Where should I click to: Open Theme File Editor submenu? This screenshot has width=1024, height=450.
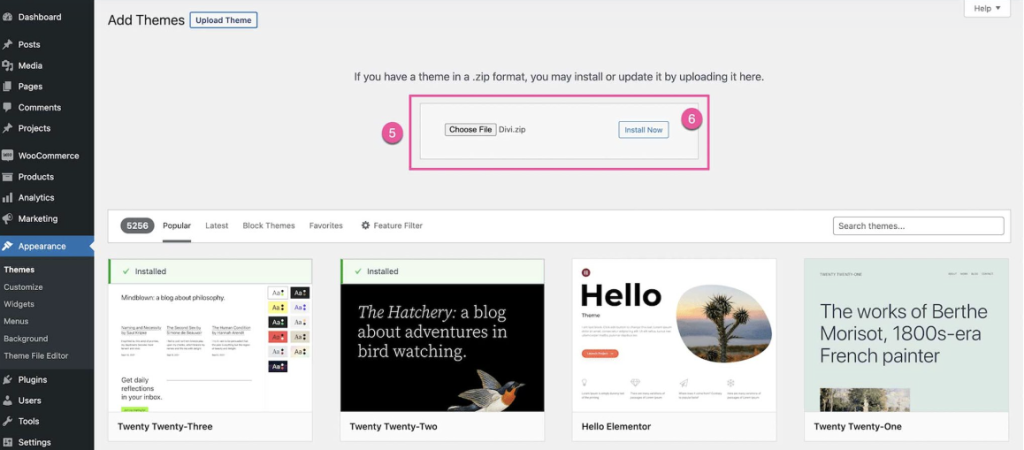(x=36, y=356)
